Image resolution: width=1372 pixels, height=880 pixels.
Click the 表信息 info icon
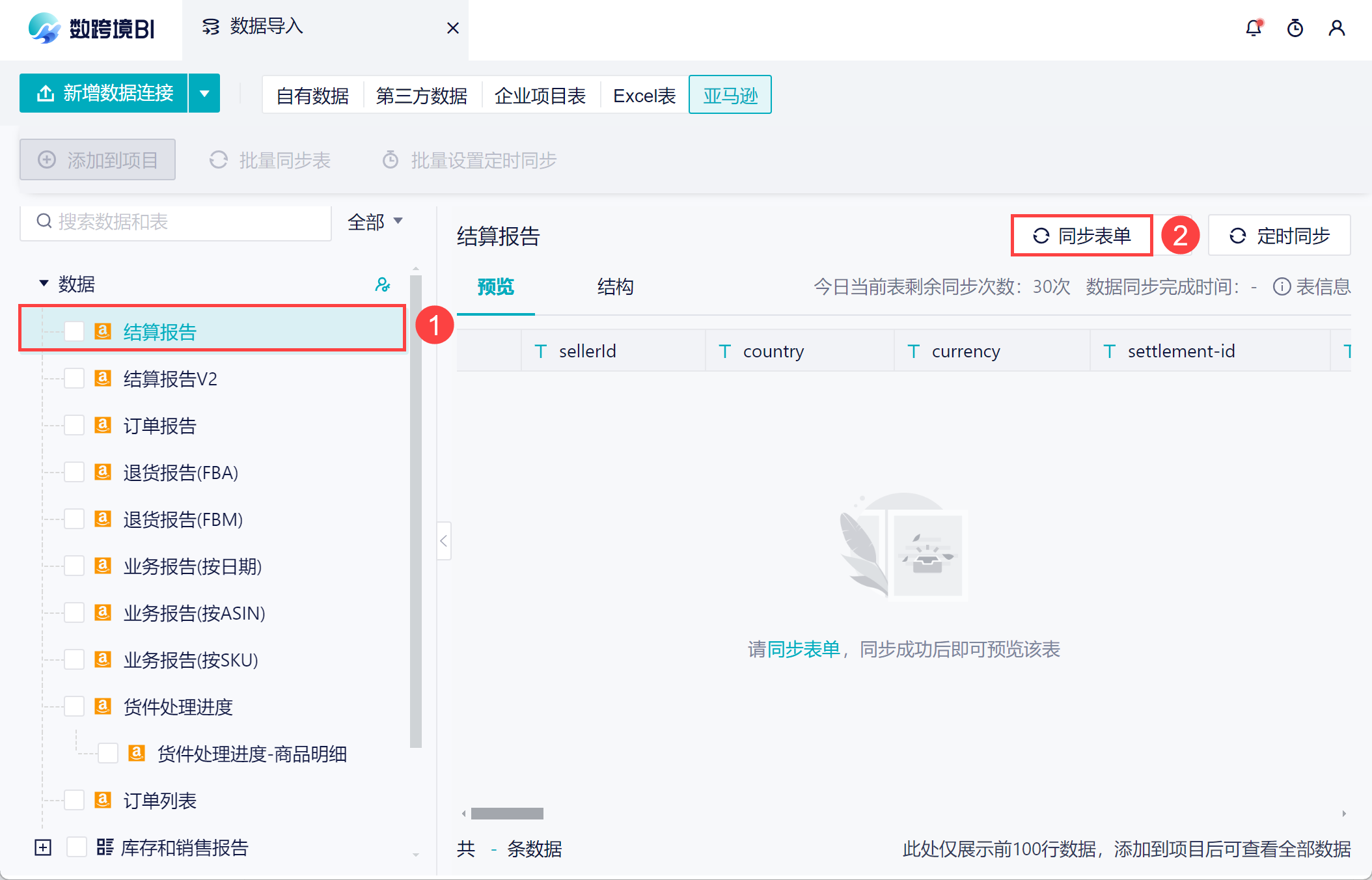[x=1281, y=287]
